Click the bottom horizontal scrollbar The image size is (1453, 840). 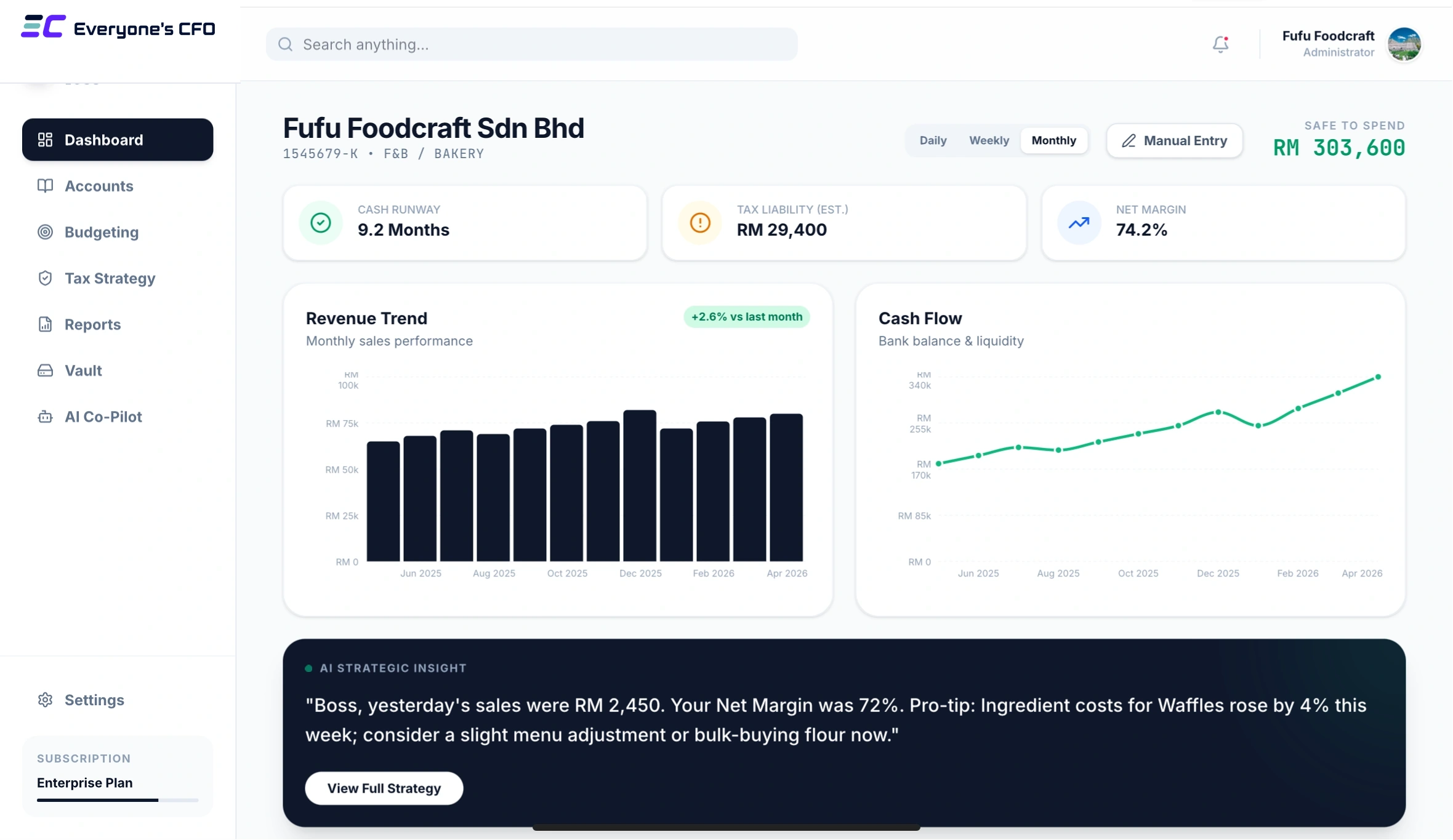(x=726, y=828)
